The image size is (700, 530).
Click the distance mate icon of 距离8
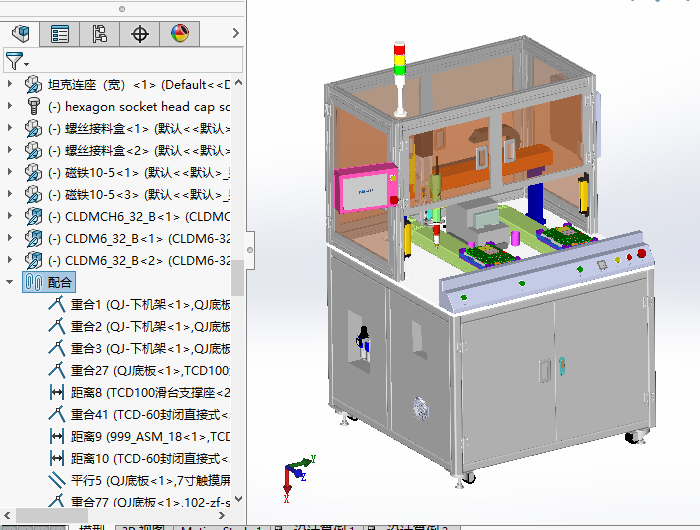click(x=57, y=392)
